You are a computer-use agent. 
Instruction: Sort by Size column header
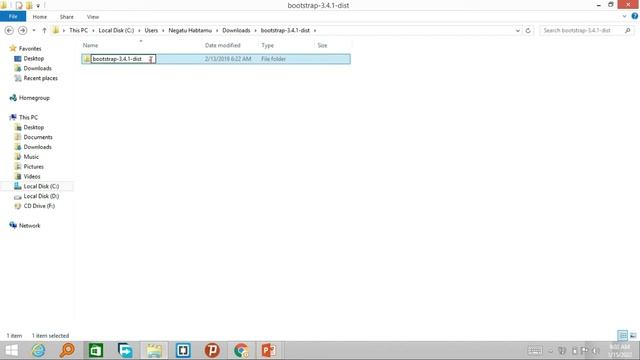[322, 45]
